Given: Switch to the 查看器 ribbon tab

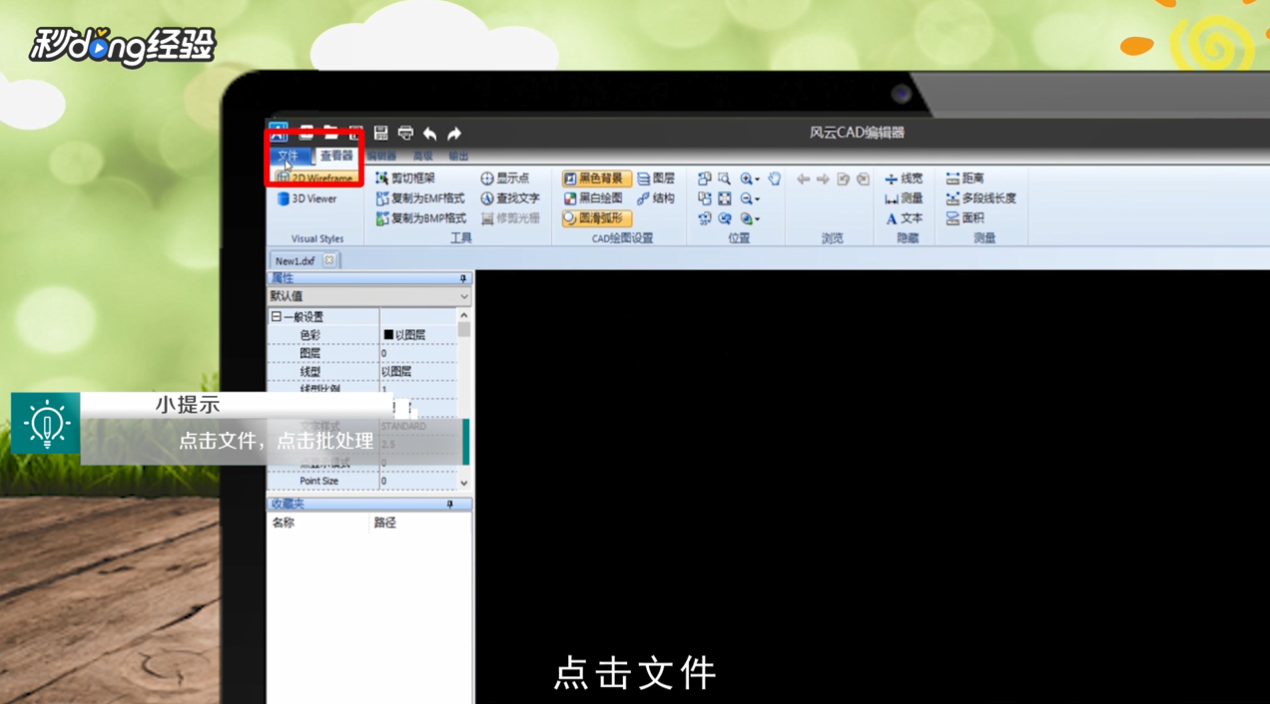Looking at the screenshot, I should pos(336,156).
